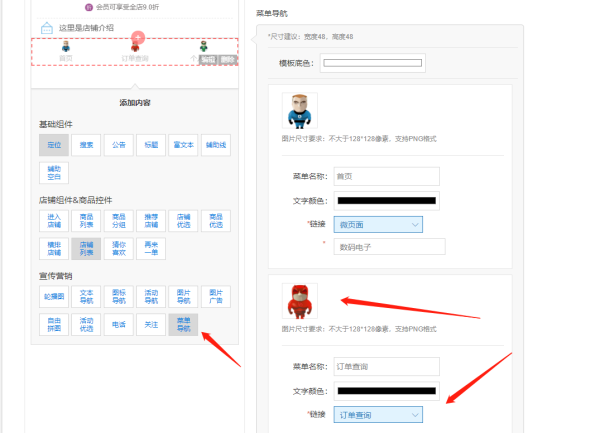Add the 菜单导航 component
The width and height of the screenshot is (600, 433).
click(183, 323)
